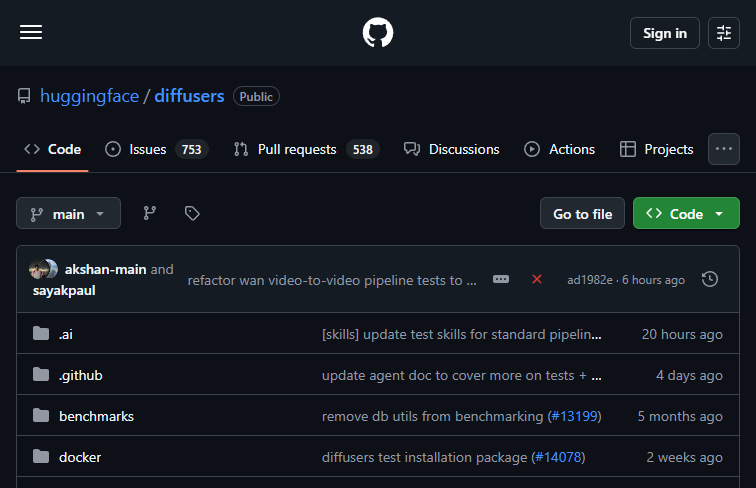The width and height of the screenshot is (756, 488).
Task: Click '4 days ago' timestamp
Action: click(689, 375)
